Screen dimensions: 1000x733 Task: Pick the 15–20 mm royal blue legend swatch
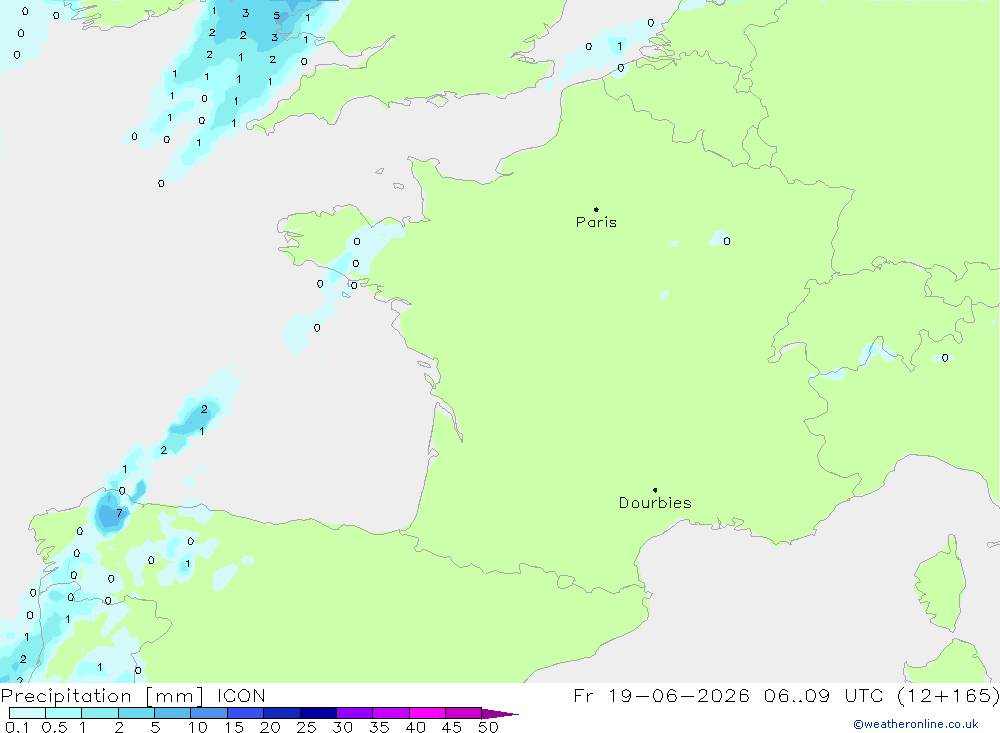click(246, 713)
